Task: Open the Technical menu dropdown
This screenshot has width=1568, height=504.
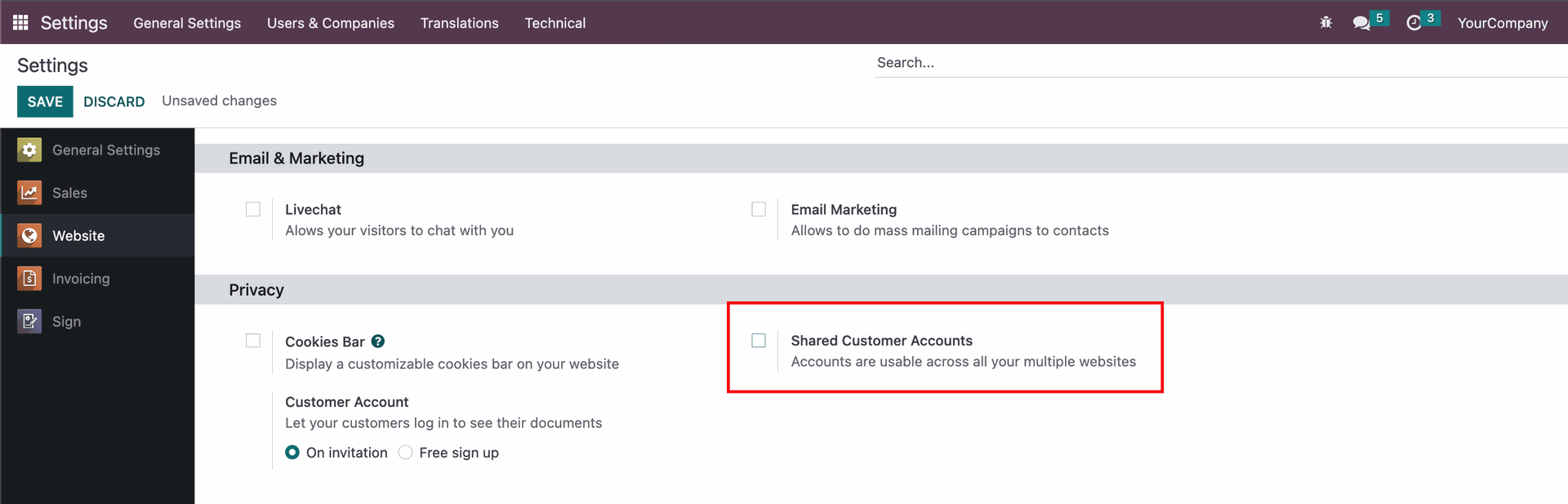Action: point(555,23)
